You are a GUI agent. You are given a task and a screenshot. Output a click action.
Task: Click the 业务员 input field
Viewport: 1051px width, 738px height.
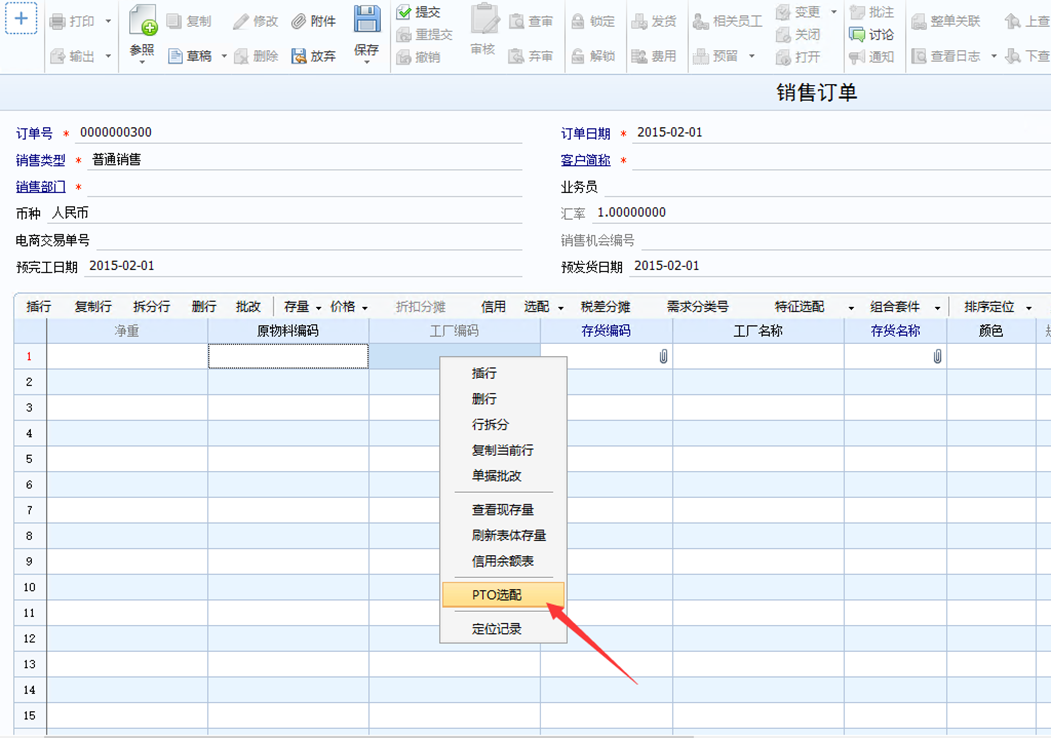point(826,186)
